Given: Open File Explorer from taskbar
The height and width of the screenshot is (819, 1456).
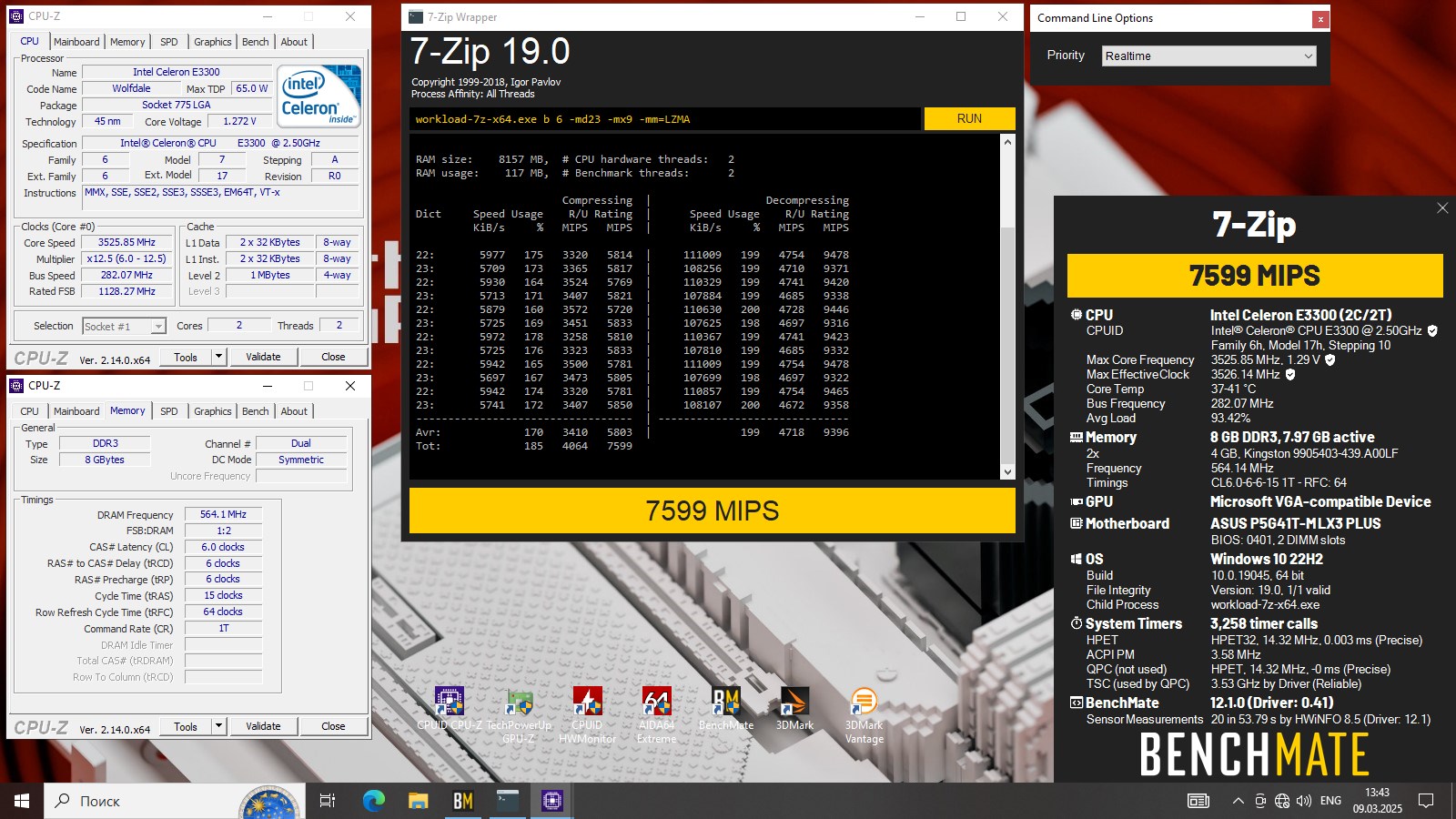Looking at the screenshot, I should coord(418,801).
